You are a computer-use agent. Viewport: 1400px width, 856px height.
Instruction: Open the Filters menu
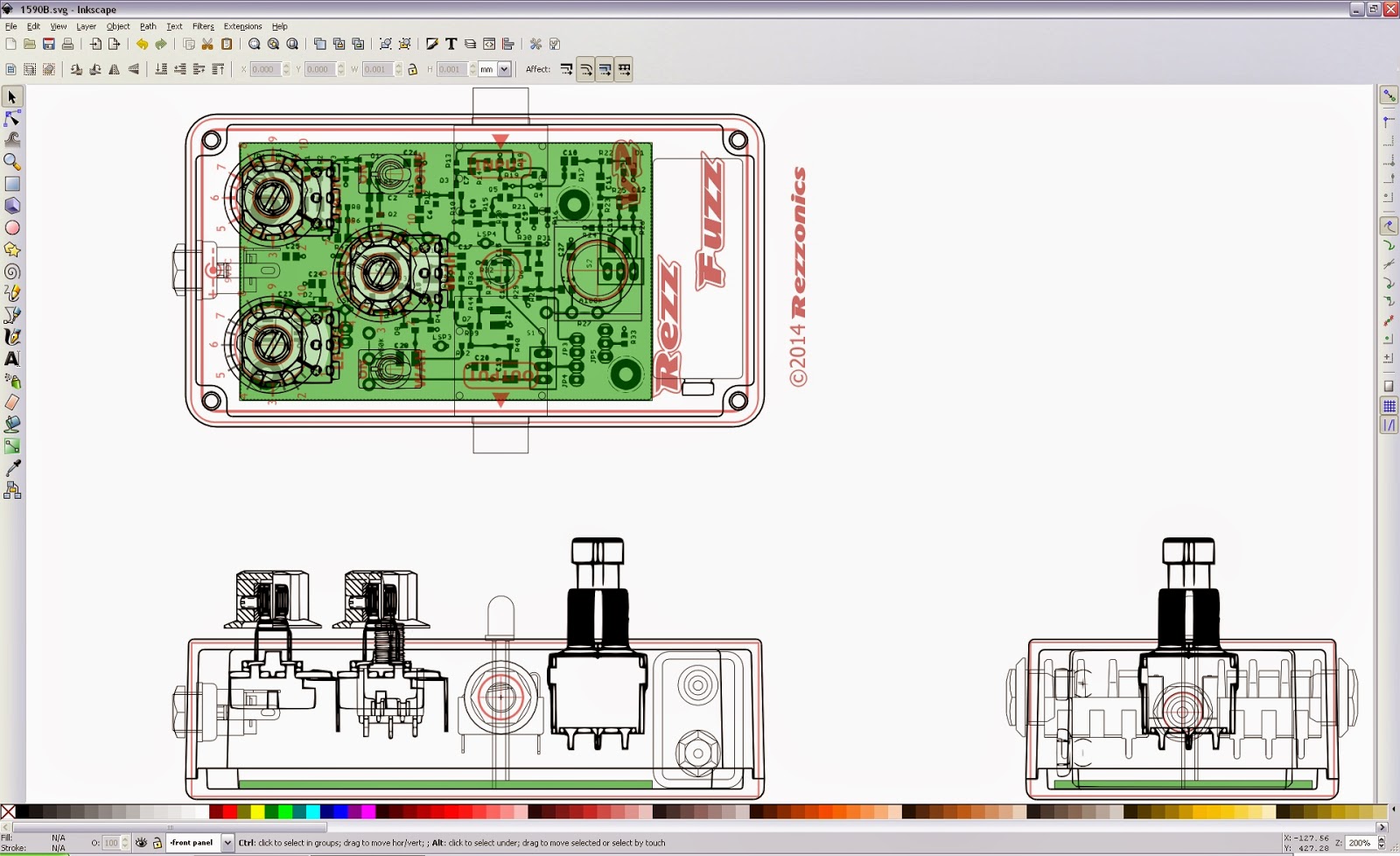point(203,26)
